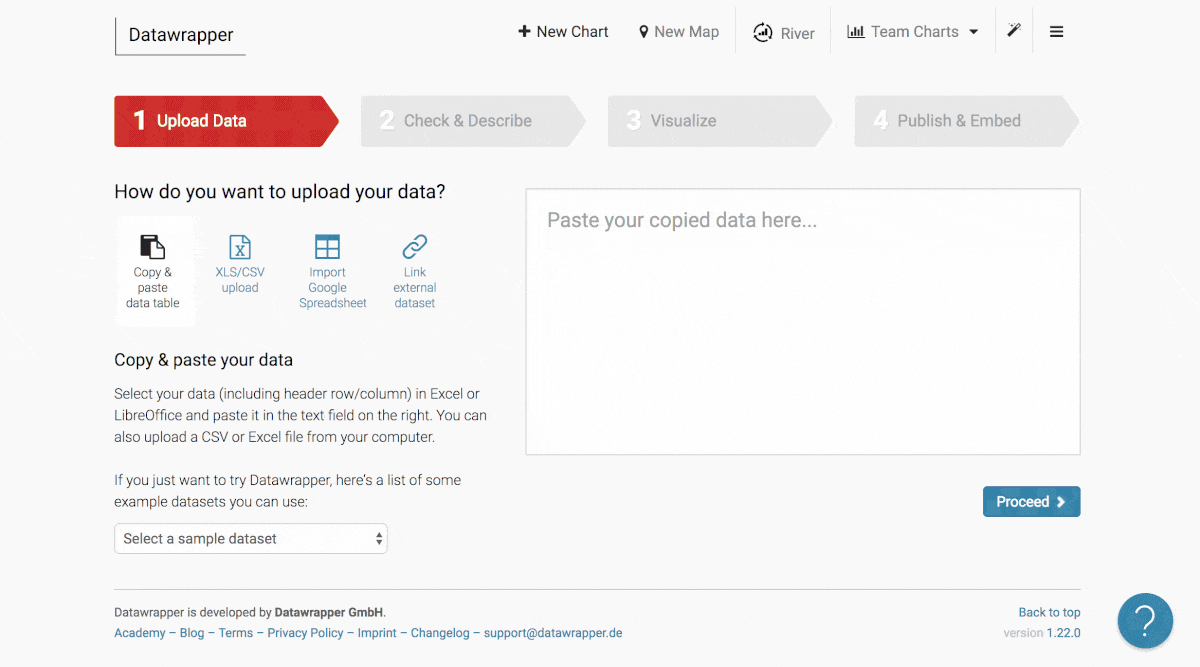The image size is (1200, 667).
Task: Click the Datawrapper GmbH company name
Action: [x=330, y=613]
